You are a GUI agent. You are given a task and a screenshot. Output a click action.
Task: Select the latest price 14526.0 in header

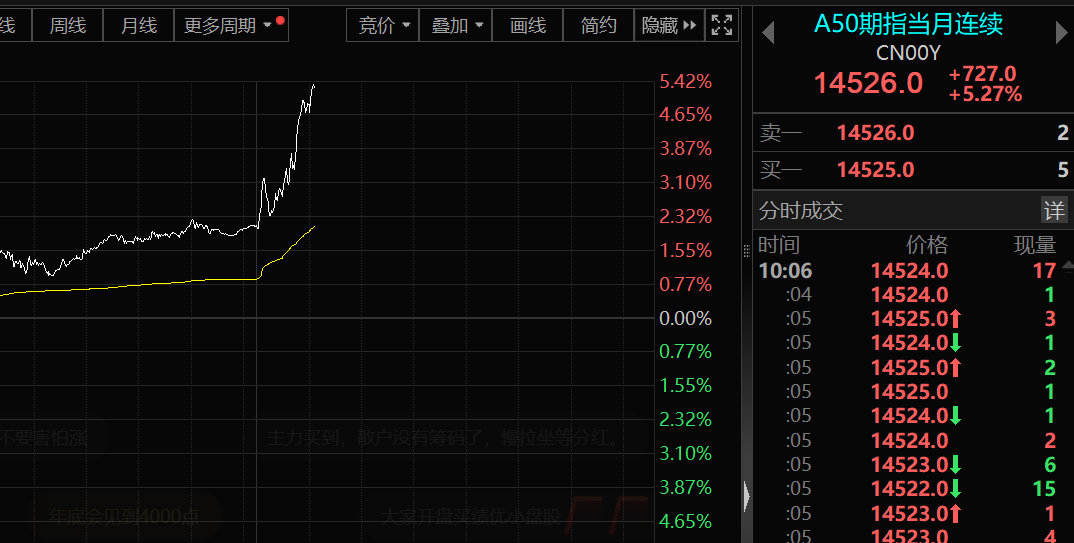pyautogui.click(x=868, y=84)
